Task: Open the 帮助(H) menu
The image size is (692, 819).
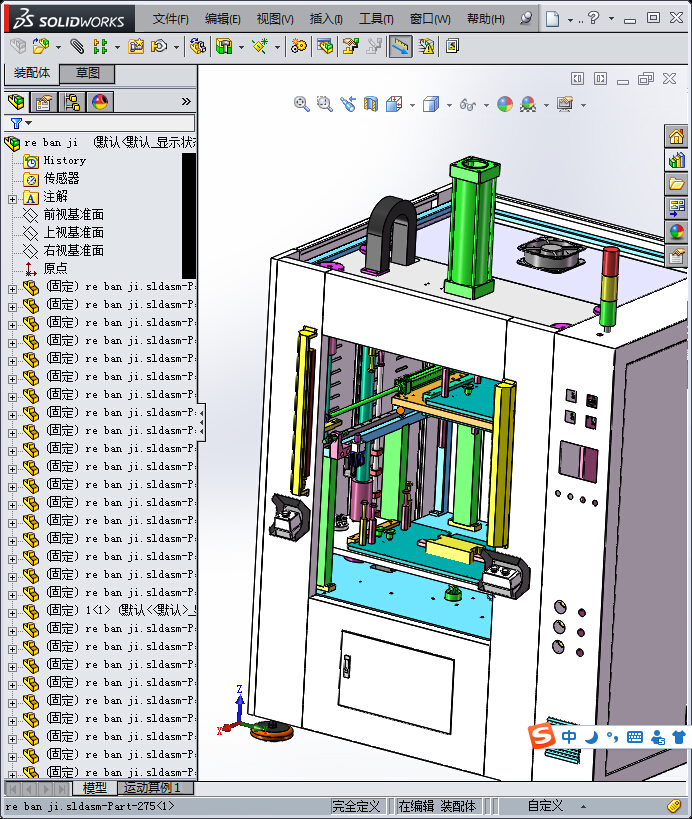Action: (x=485, y=19)
